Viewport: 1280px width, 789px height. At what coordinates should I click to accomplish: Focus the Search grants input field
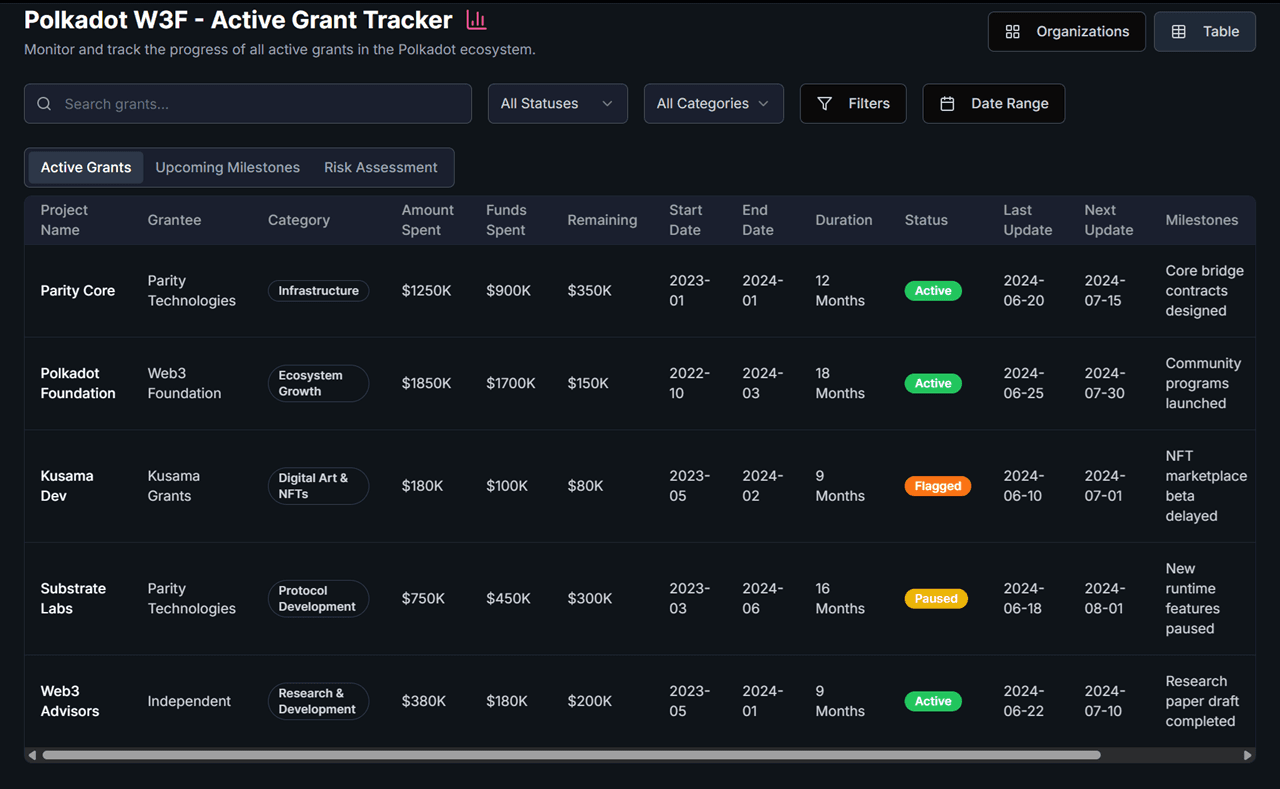pyautogui.click(x=260, y=104)
